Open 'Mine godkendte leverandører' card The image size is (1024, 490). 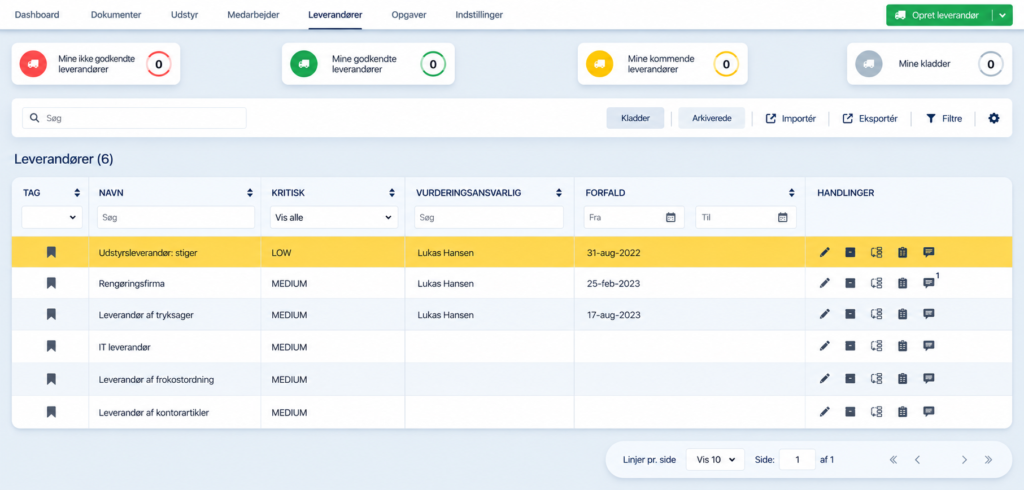pos(368,63)
